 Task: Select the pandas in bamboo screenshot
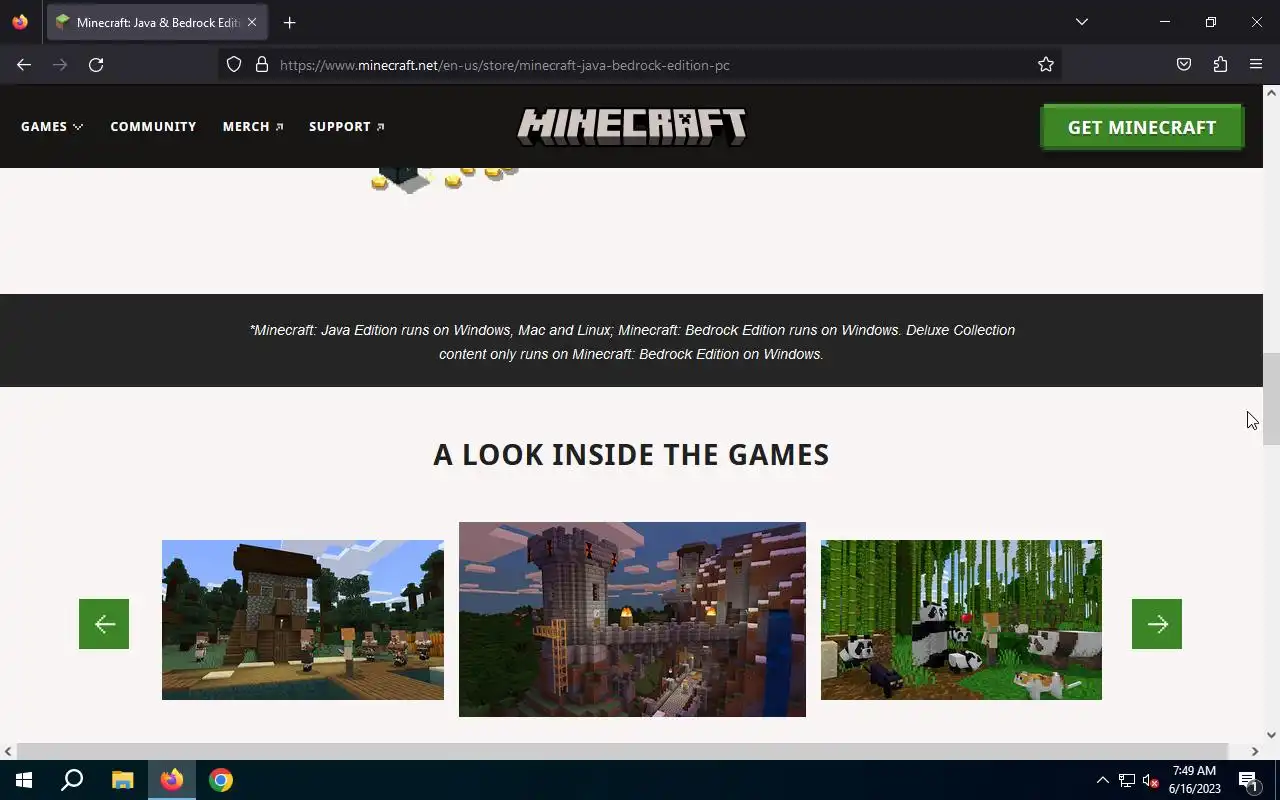[x=961, y=620]
